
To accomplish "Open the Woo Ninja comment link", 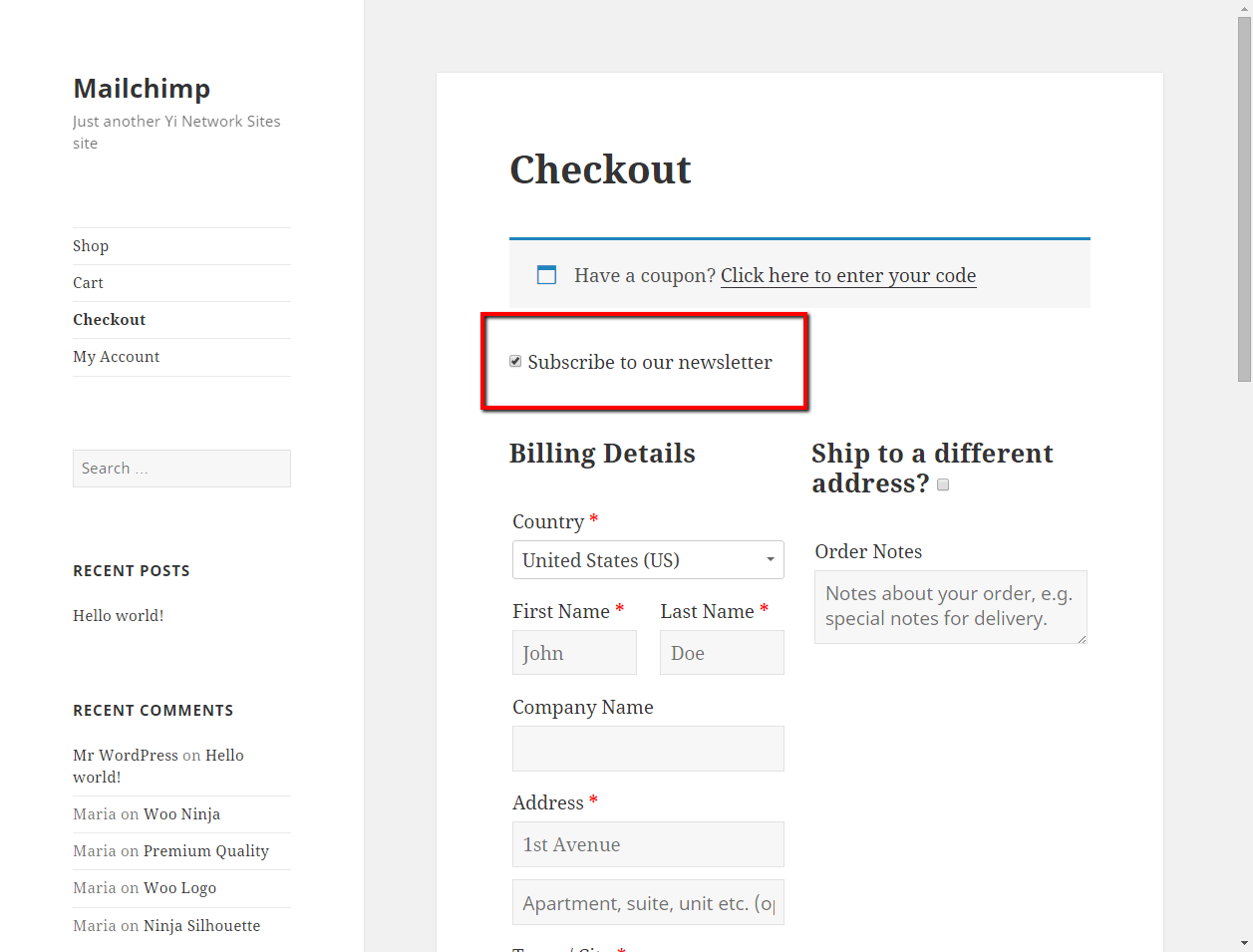I will coord(181,814).
